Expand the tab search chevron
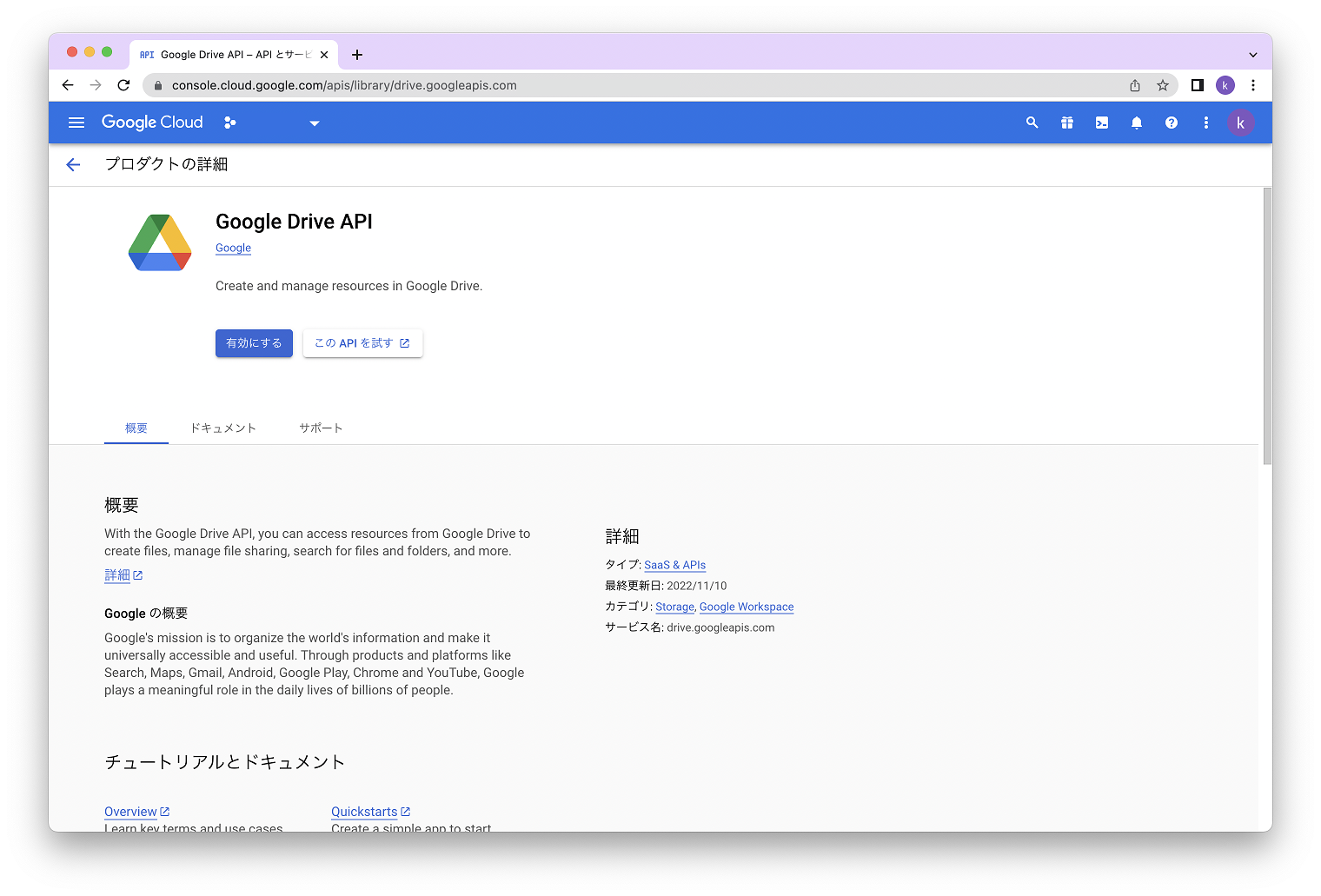Screen dimensions: 1321x896 coord(1253,55)
